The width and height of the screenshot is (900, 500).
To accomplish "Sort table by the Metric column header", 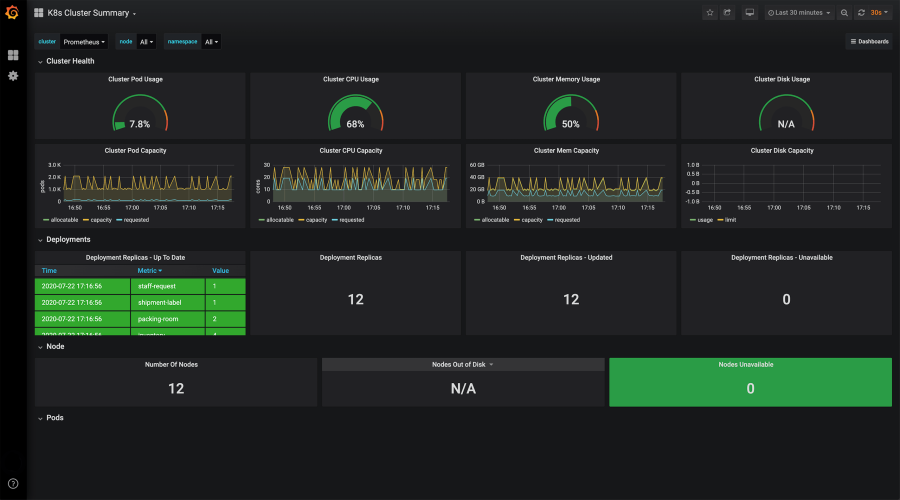I will click(x=150, y=270).
